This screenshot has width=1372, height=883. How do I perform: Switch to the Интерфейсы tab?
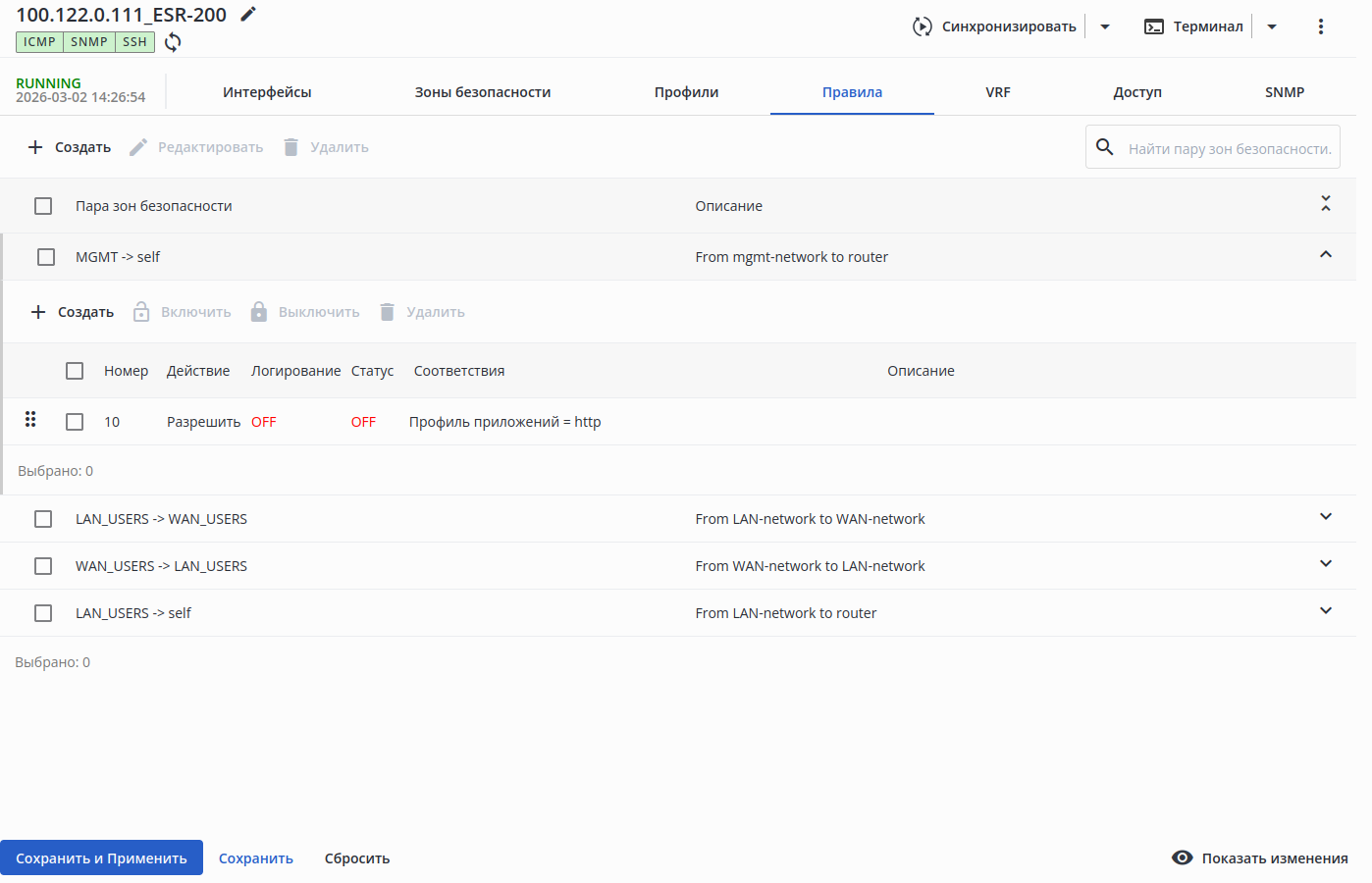[x=267, y=92]
